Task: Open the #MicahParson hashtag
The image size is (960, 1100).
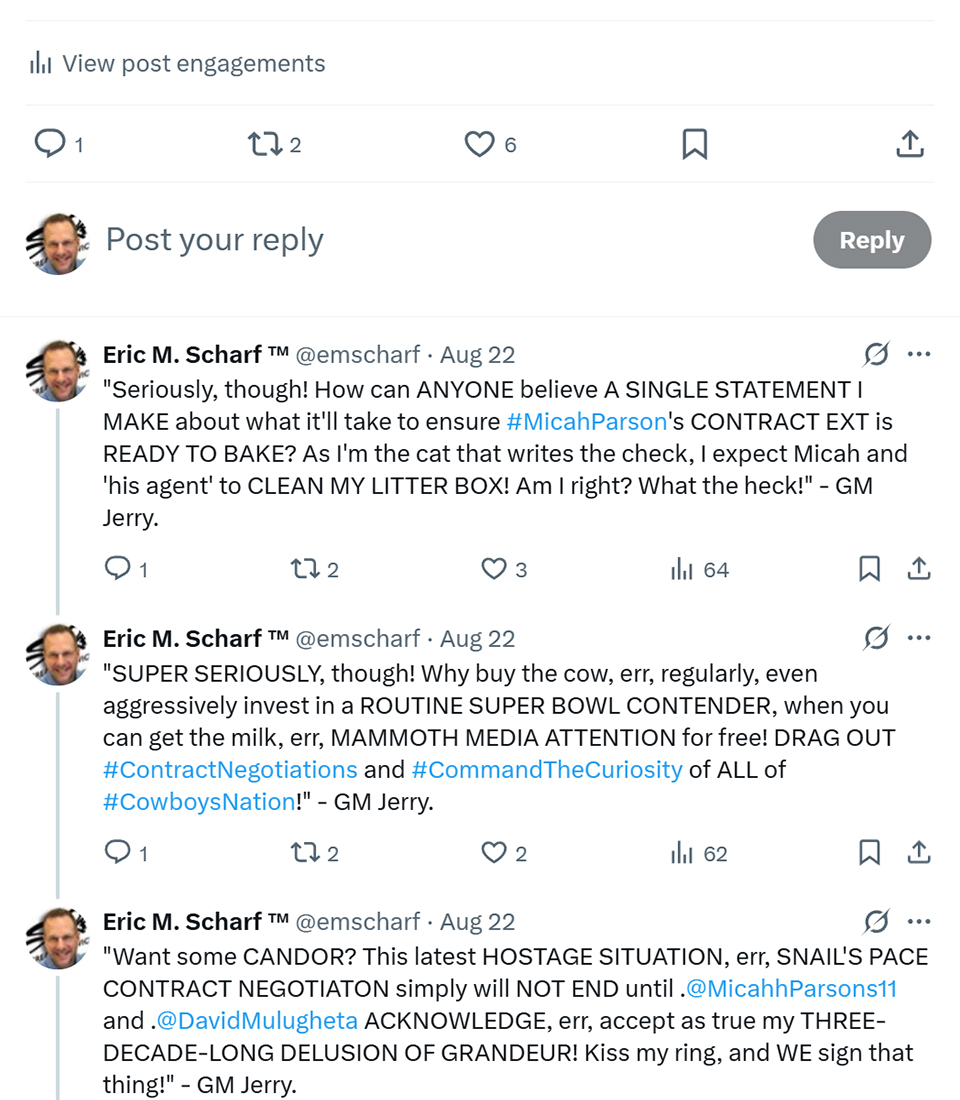Action: click(586, 421)
